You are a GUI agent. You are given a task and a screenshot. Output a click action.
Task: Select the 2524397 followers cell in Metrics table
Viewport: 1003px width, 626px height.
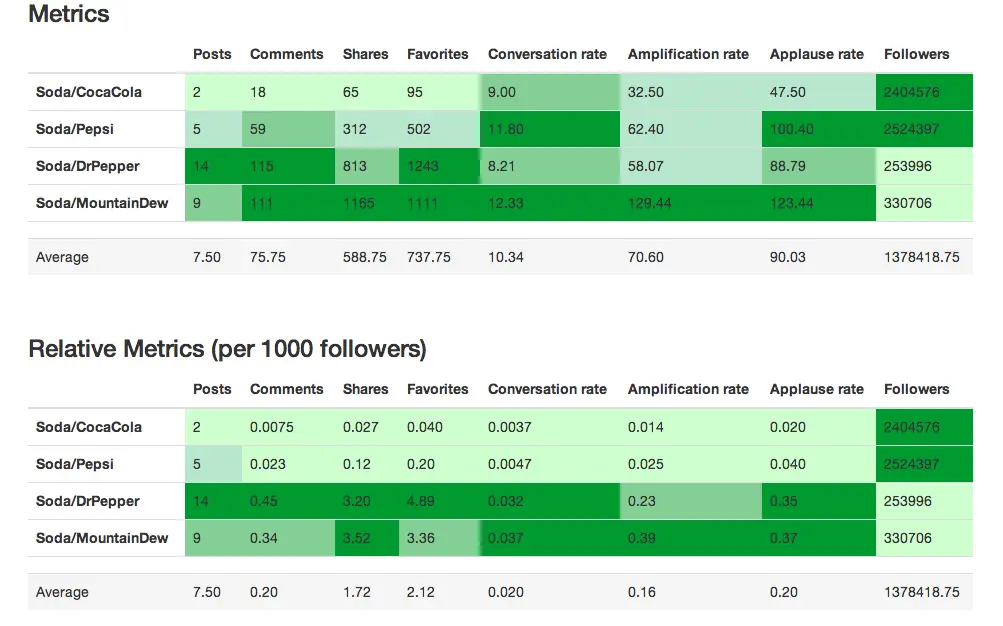point(911,129)
